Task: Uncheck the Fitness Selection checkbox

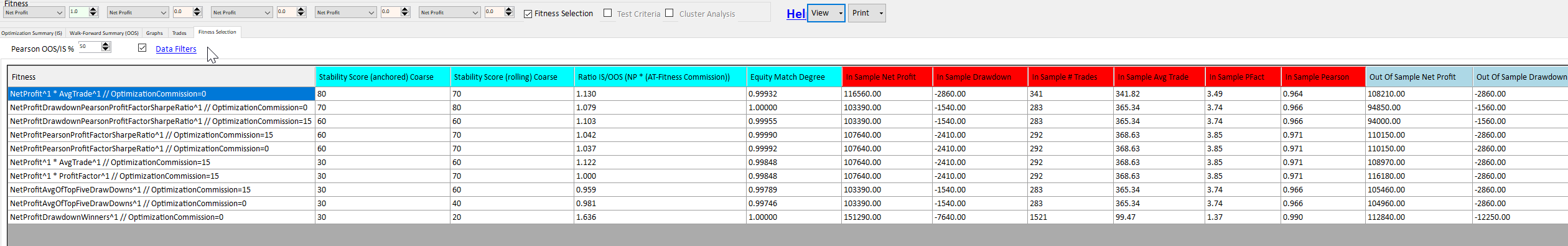Action: click(x=528, y=14)
